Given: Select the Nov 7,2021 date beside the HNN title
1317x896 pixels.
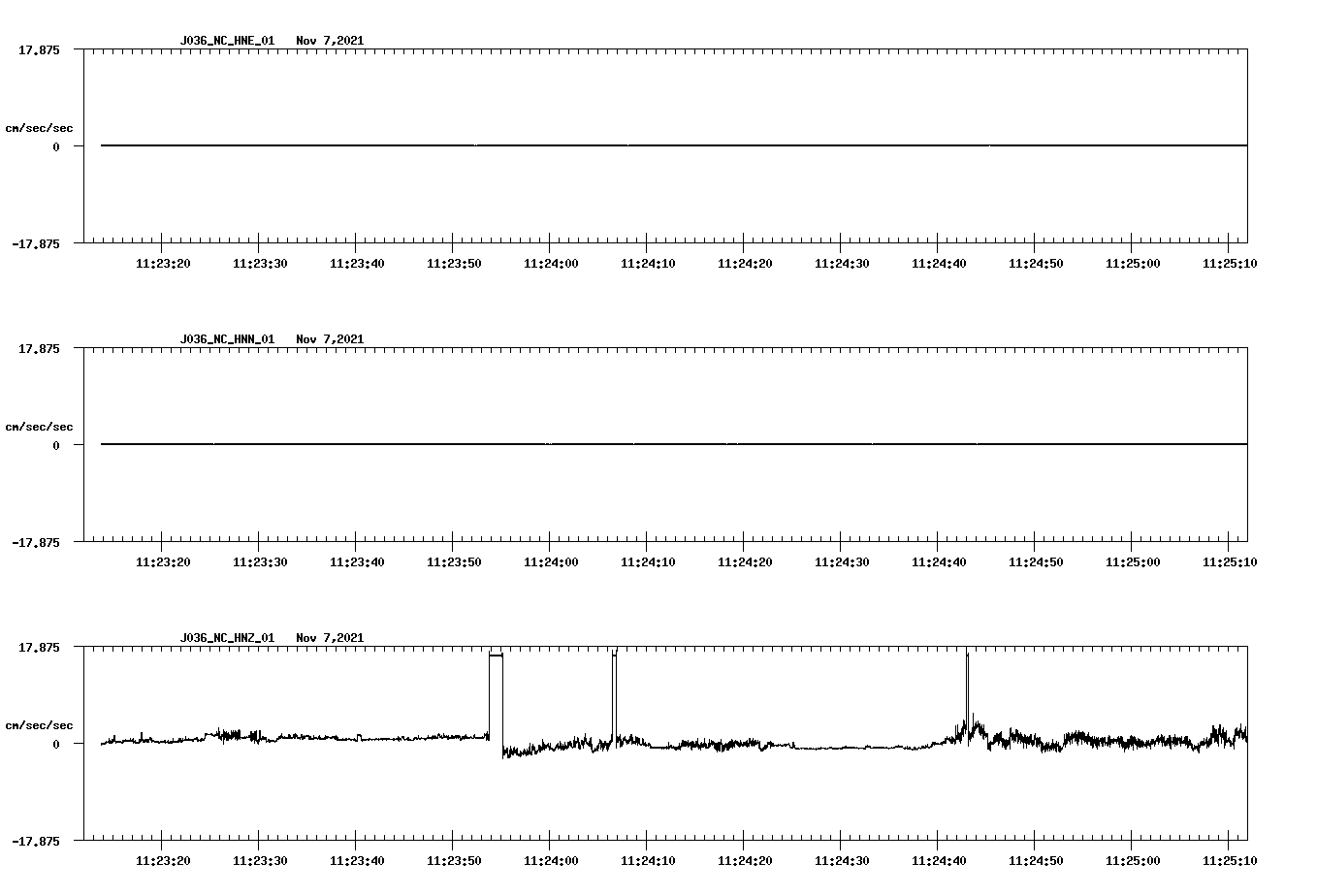Looking at the screenshot, I should [x=330, y=339].
